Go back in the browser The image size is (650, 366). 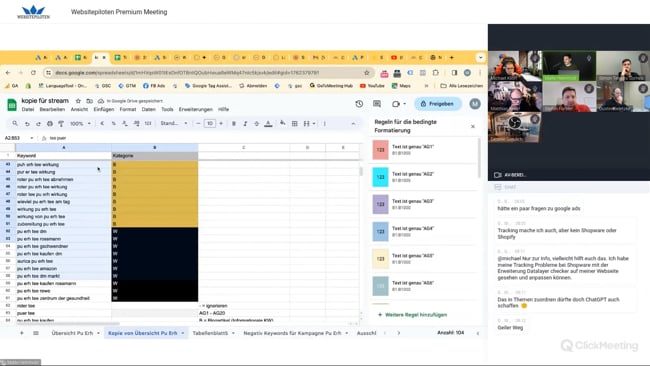pyautogui.click(x=8, y=73)
